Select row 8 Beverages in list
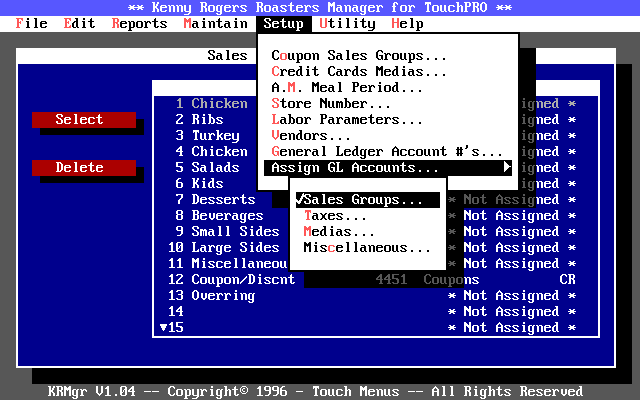The height and width of the screenshot is (400, 640). tap(219, 216)
